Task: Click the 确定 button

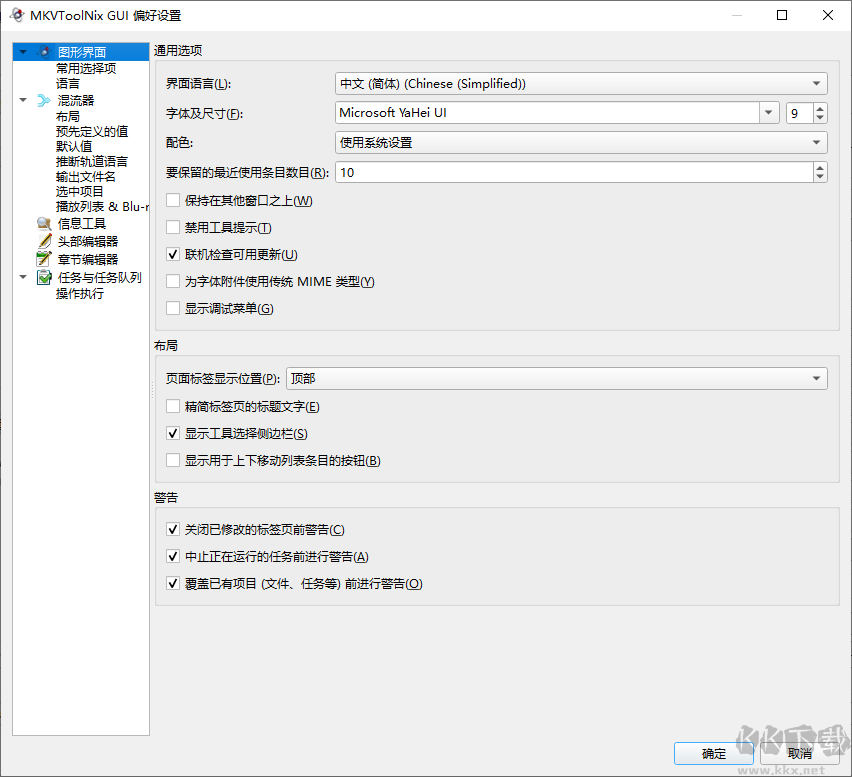Action: (713, 754)
